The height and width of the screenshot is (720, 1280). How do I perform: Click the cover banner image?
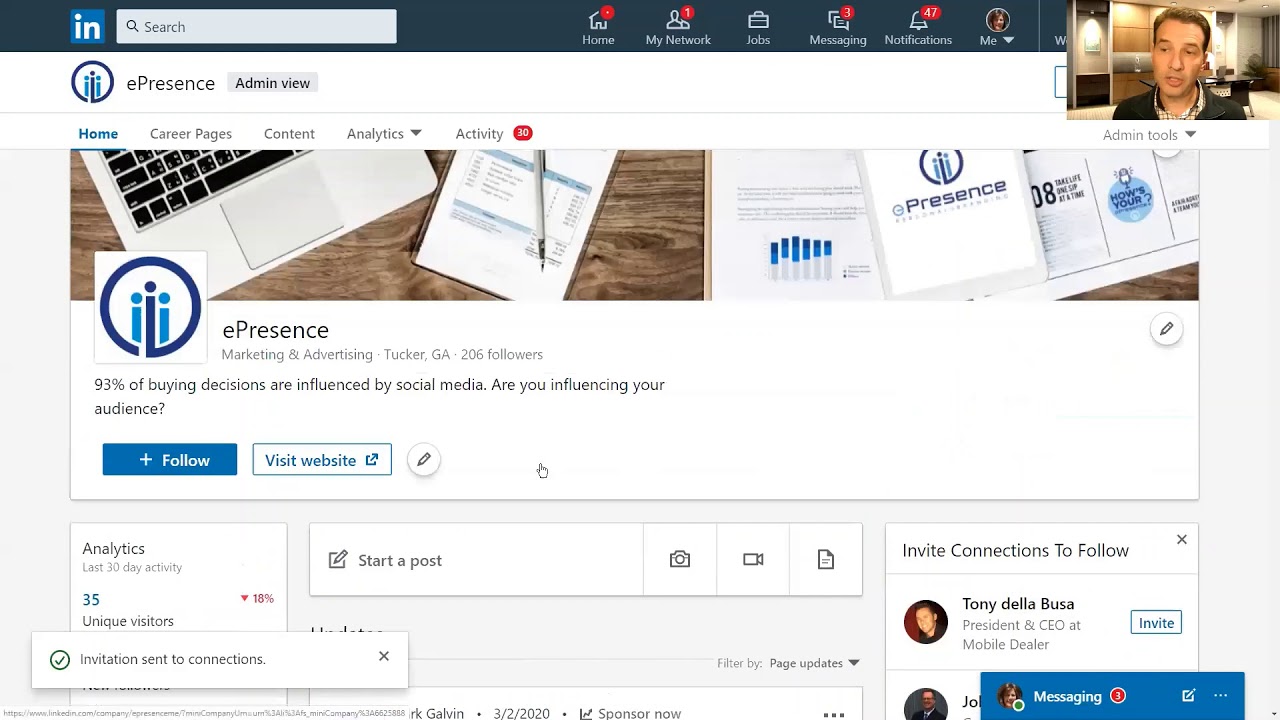tap(634, 225)
